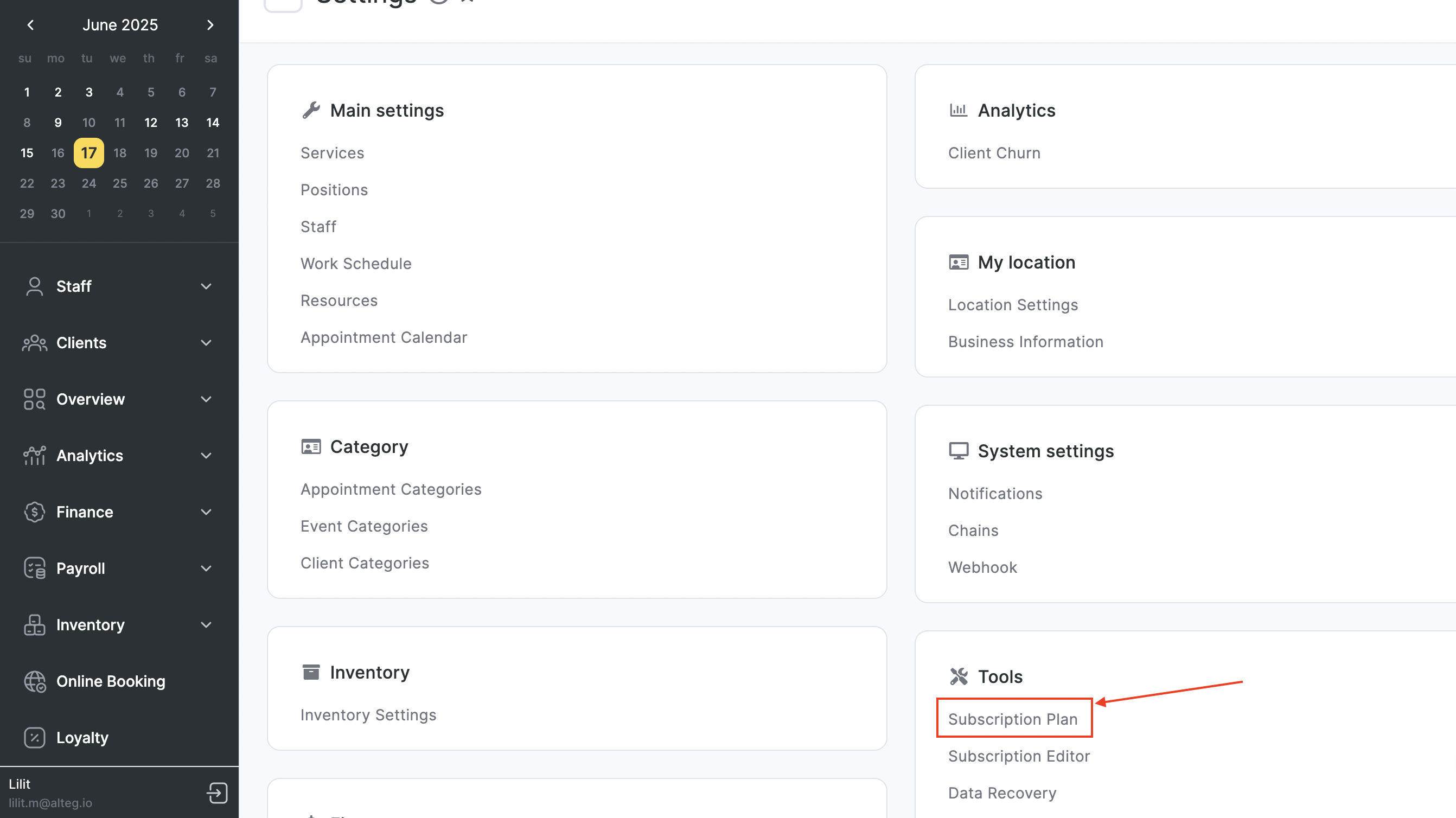Viewport: 1456px width, 818px height.
Task: Go to Appointment Categories
Action: click(391, 488)
